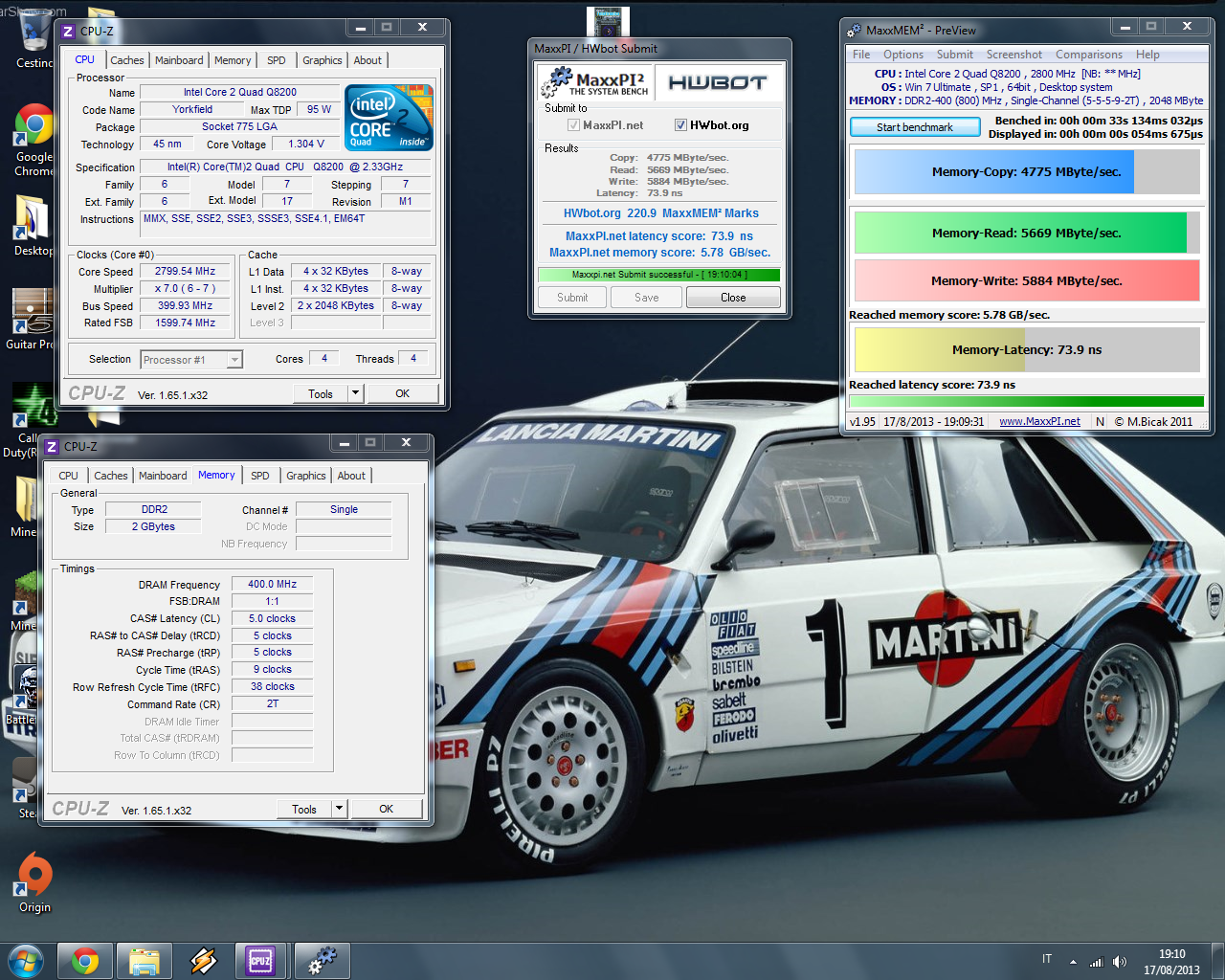
Task: Open Submit menu in MaxxMEM
Action: tap(955, 55)
